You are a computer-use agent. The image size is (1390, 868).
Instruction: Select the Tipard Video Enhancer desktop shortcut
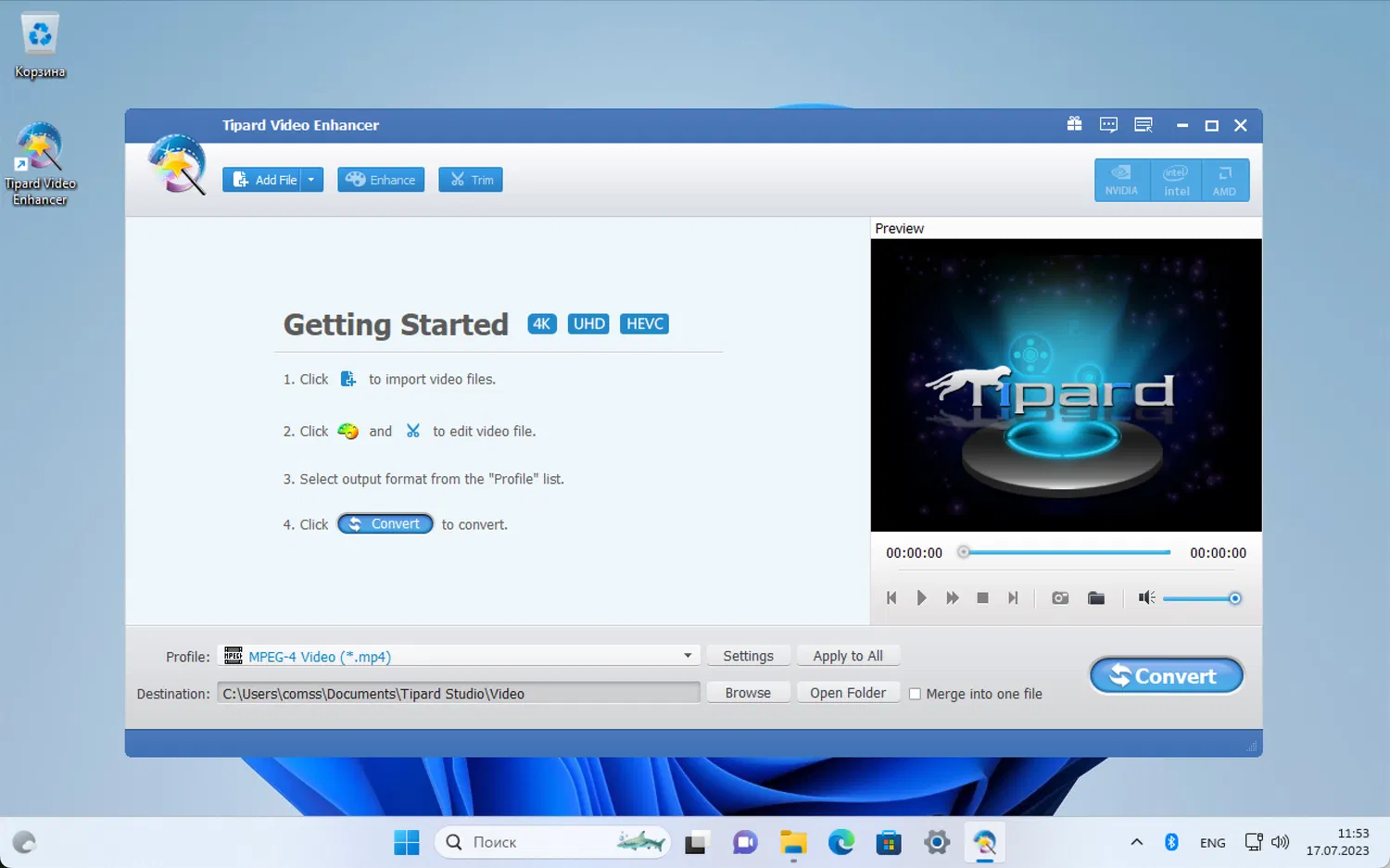click(x=40, y=165)
